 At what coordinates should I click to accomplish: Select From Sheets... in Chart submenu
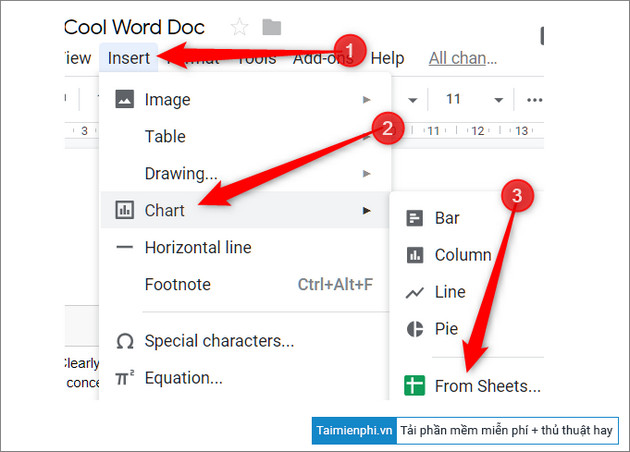coord(467,386)
